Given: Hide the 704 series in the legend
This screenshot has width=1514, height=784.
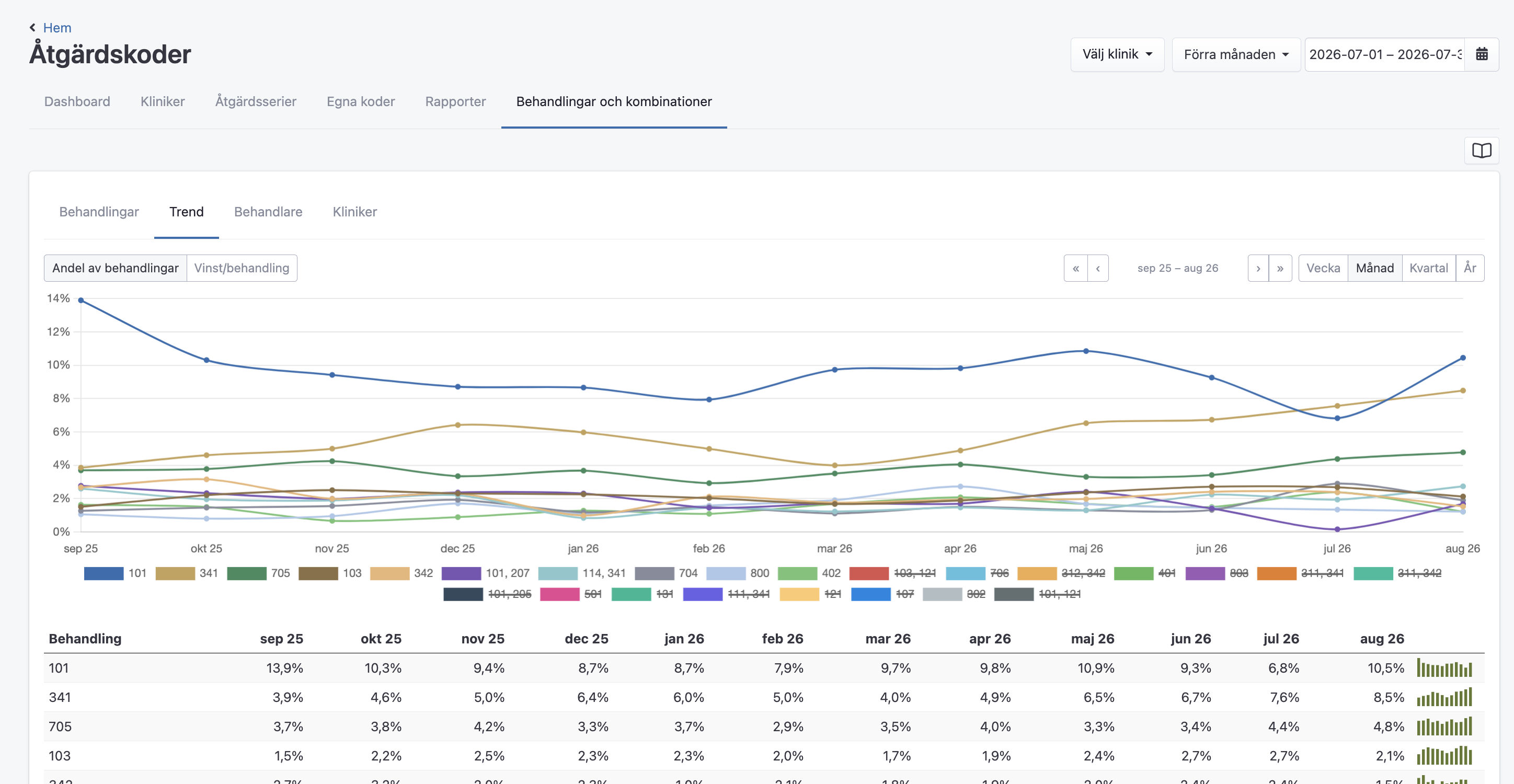Looking at the screenshot, I should pyautogui.click(x=666, y=573).
